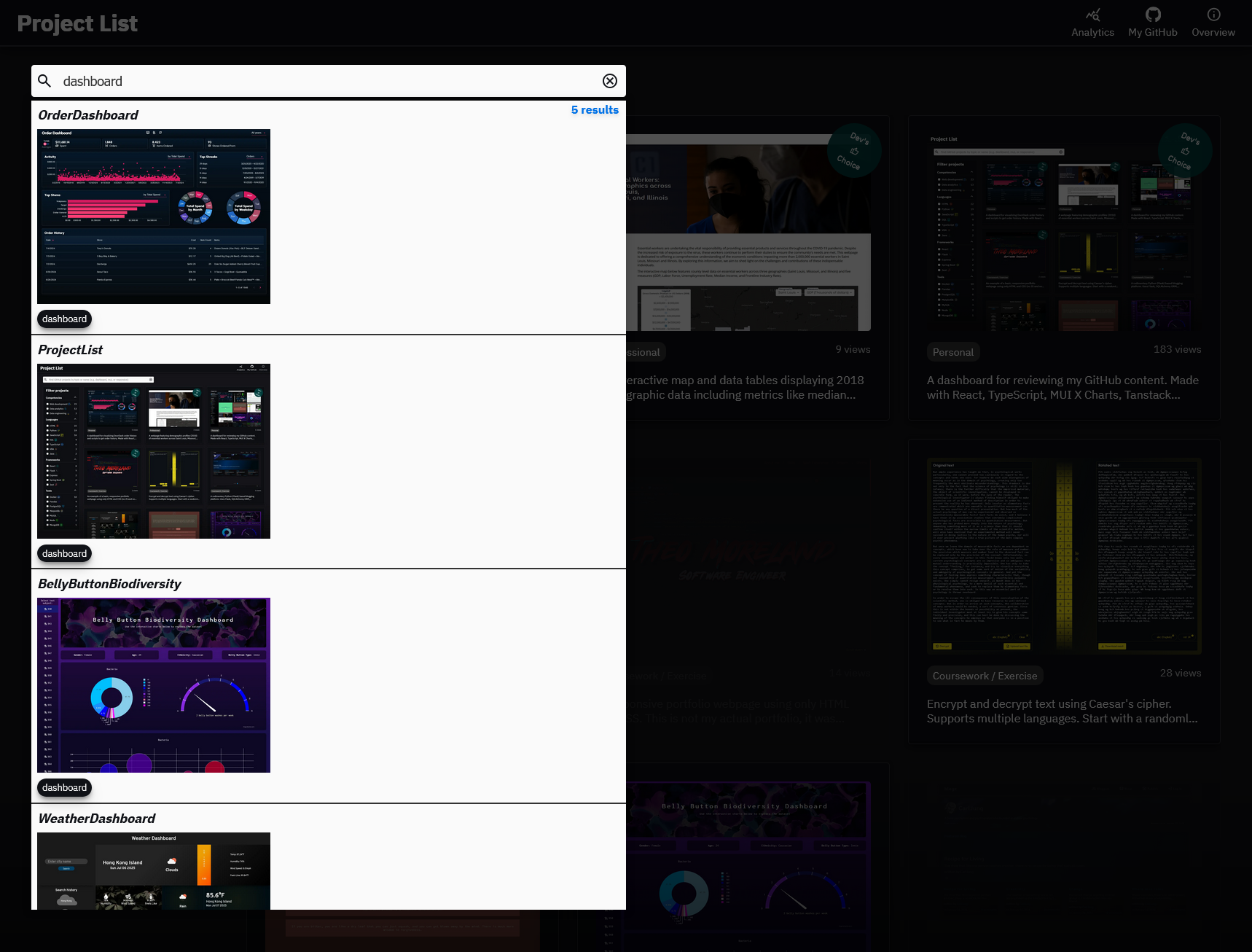Viewport: 1252px width, 952px height.
Task: Clear the search field with the X icon
Action: tap(610, 81)
